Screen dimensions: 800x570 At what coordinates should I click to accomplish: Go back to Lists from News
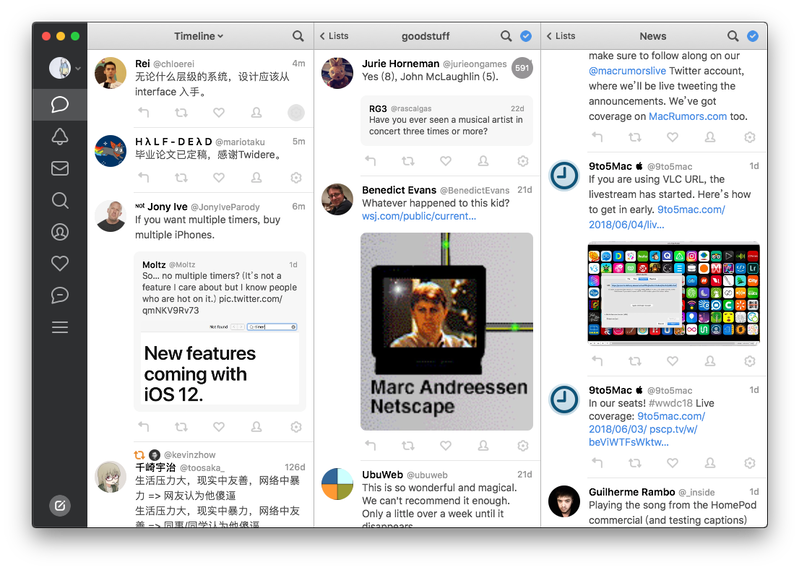561,36
